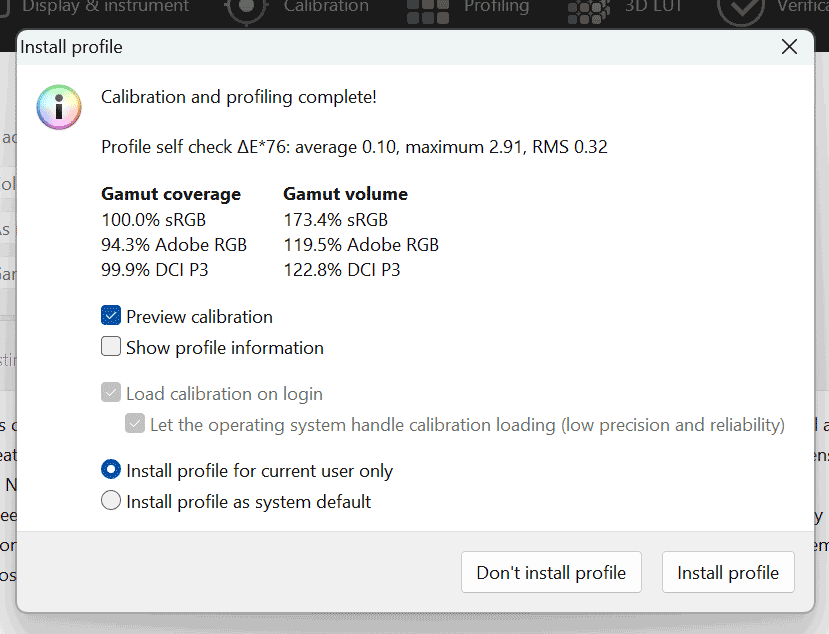Click Profile self check ΔE*76 text
829x634 pixels.
coord(354,146)
